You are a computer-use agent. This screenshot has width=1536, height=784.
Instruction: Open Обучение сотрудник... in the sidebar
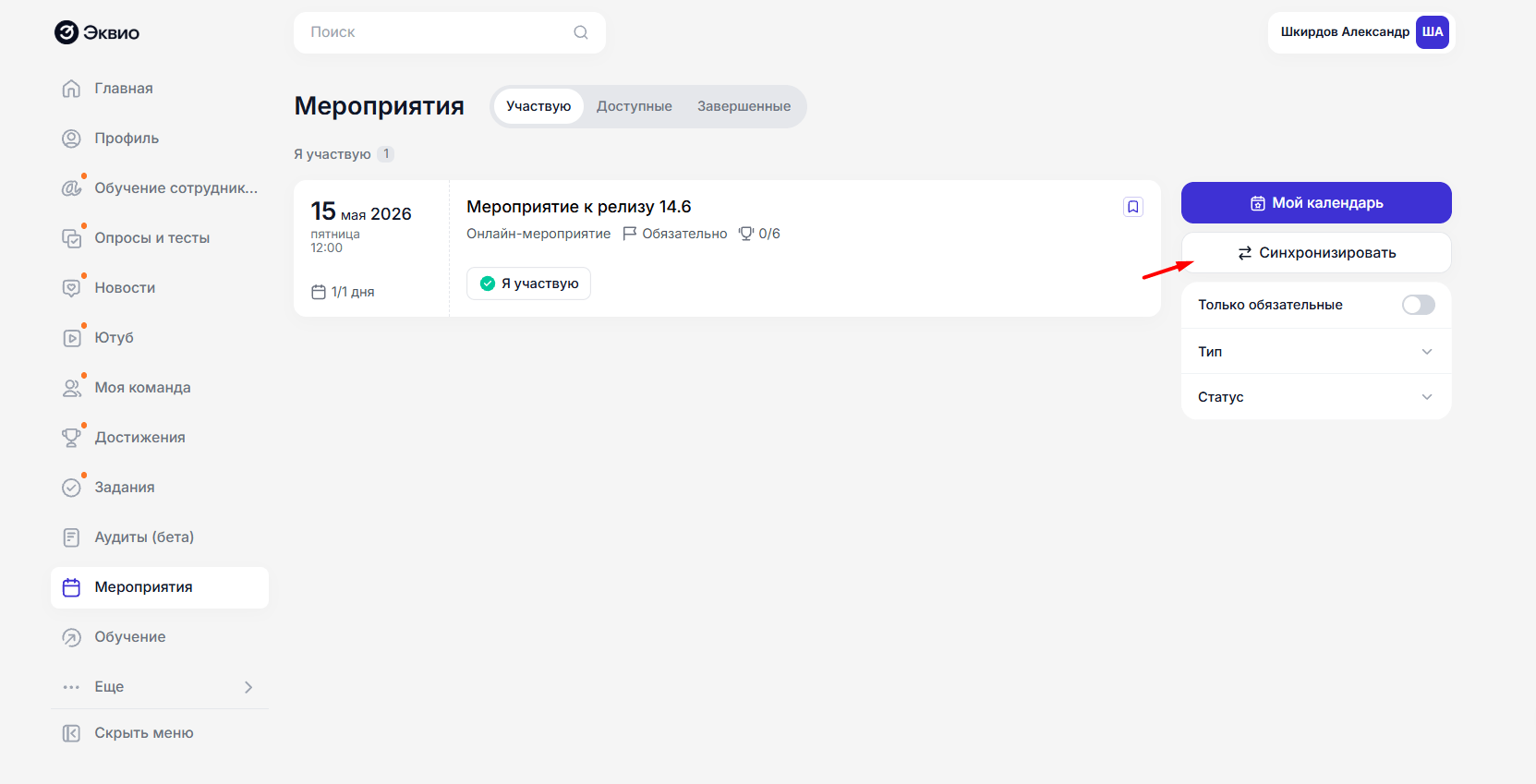pyautogui.click(x=160, y=188)
